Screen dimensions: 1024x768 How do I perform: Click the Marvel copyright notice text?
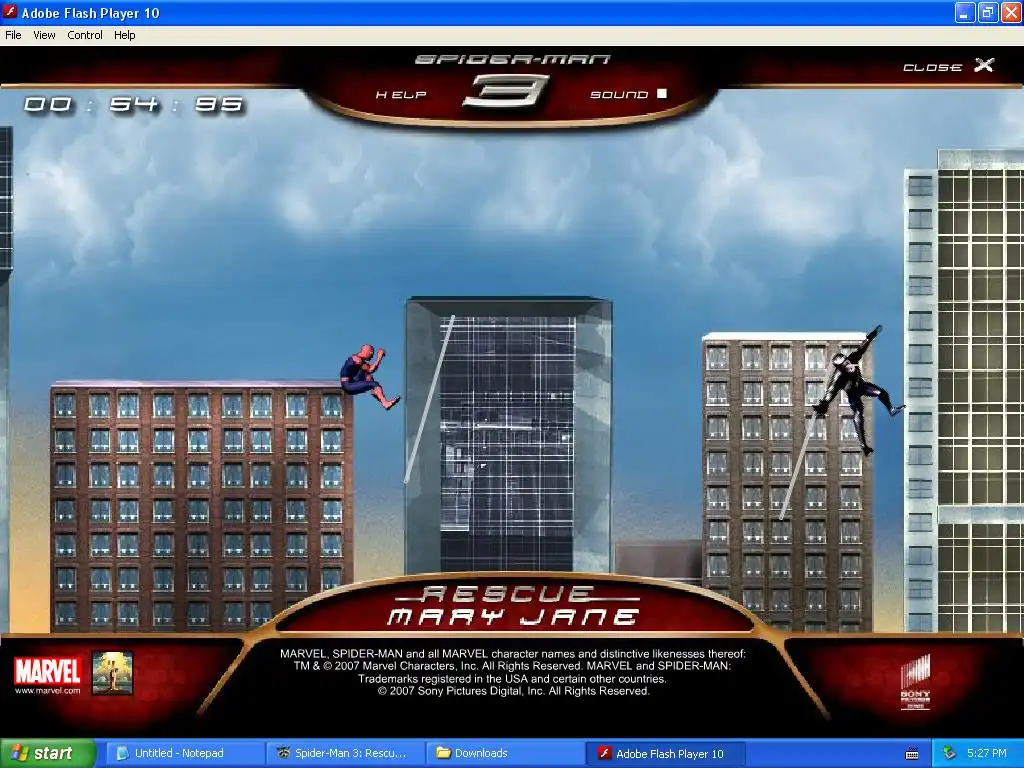coord(513,672)
